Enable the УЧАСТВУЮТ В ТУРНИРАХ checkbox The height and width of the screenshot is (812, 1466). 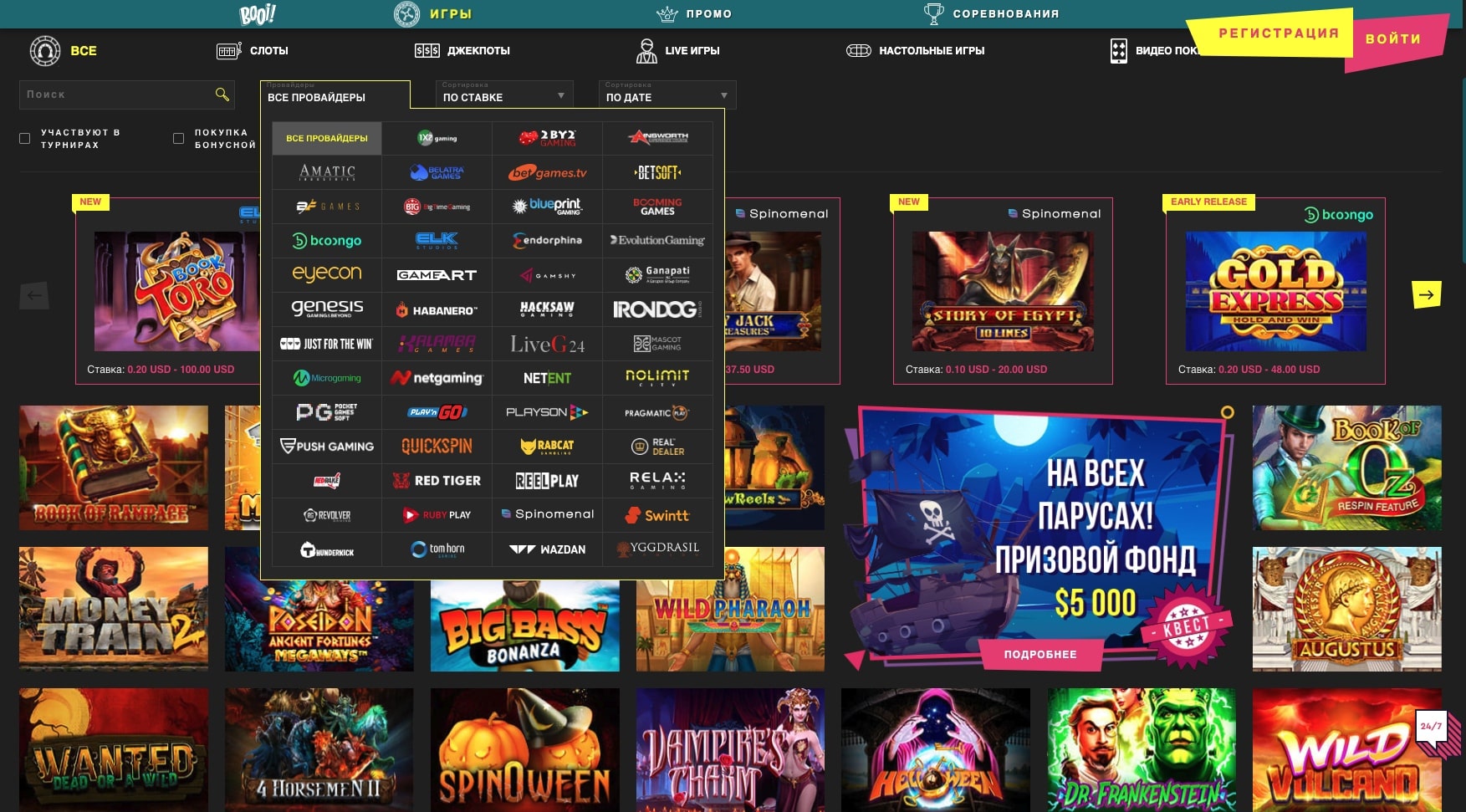point(25,138)
